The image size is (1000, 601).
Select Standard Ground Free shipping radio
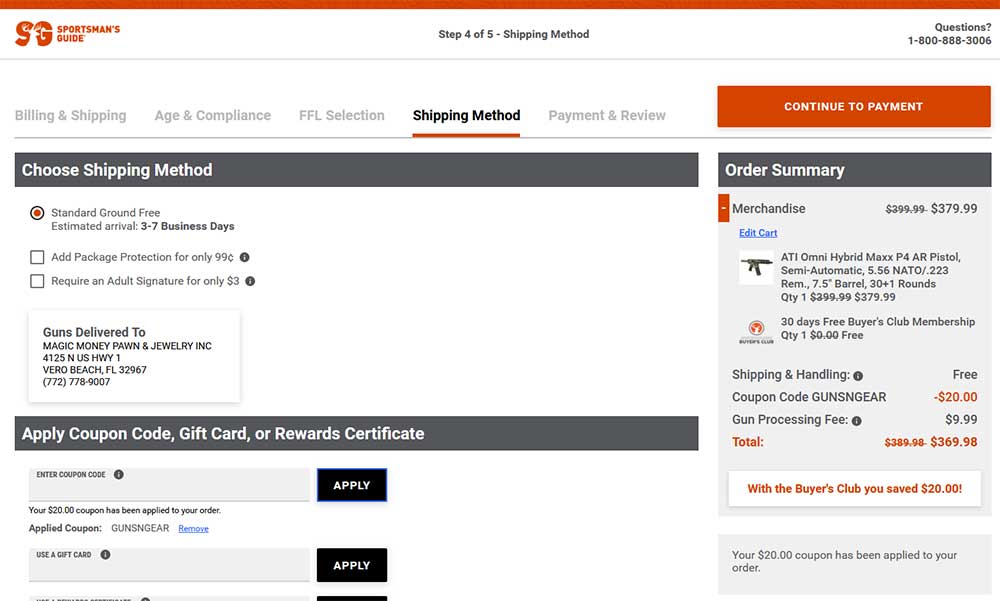[x=37, y=212]
